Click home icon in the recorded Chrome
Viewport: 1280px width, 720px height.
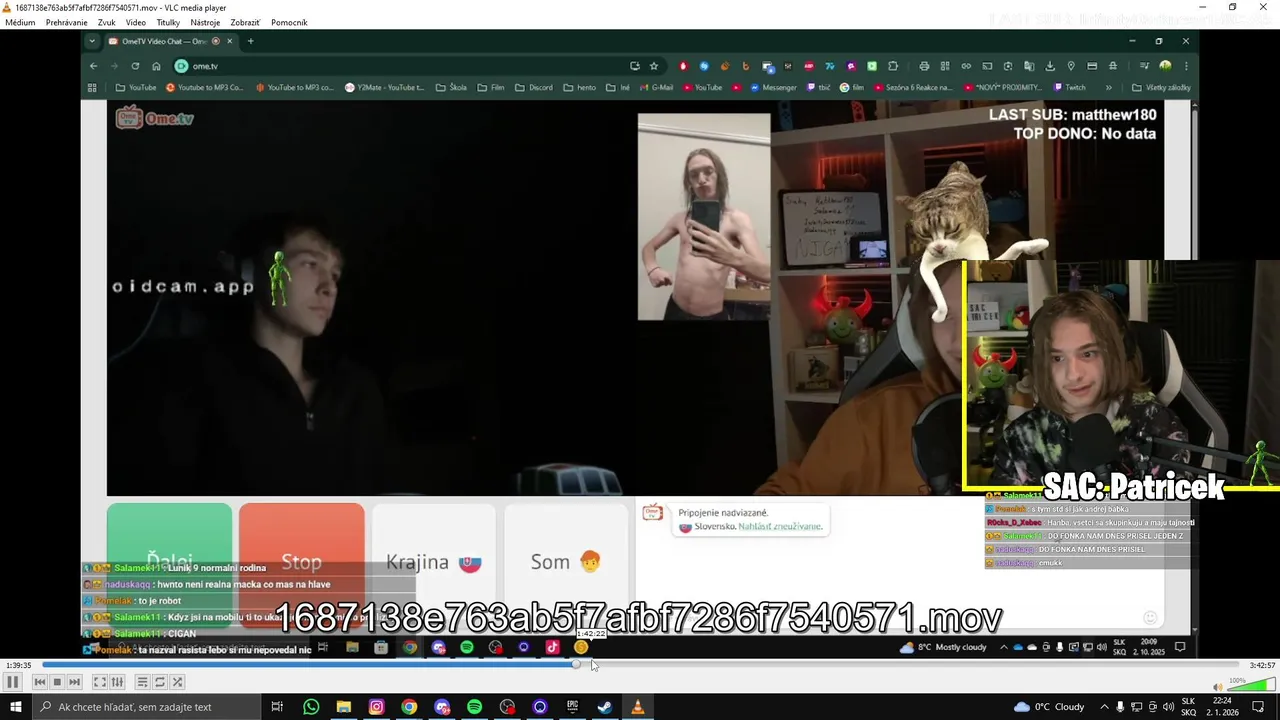[156, 66]
